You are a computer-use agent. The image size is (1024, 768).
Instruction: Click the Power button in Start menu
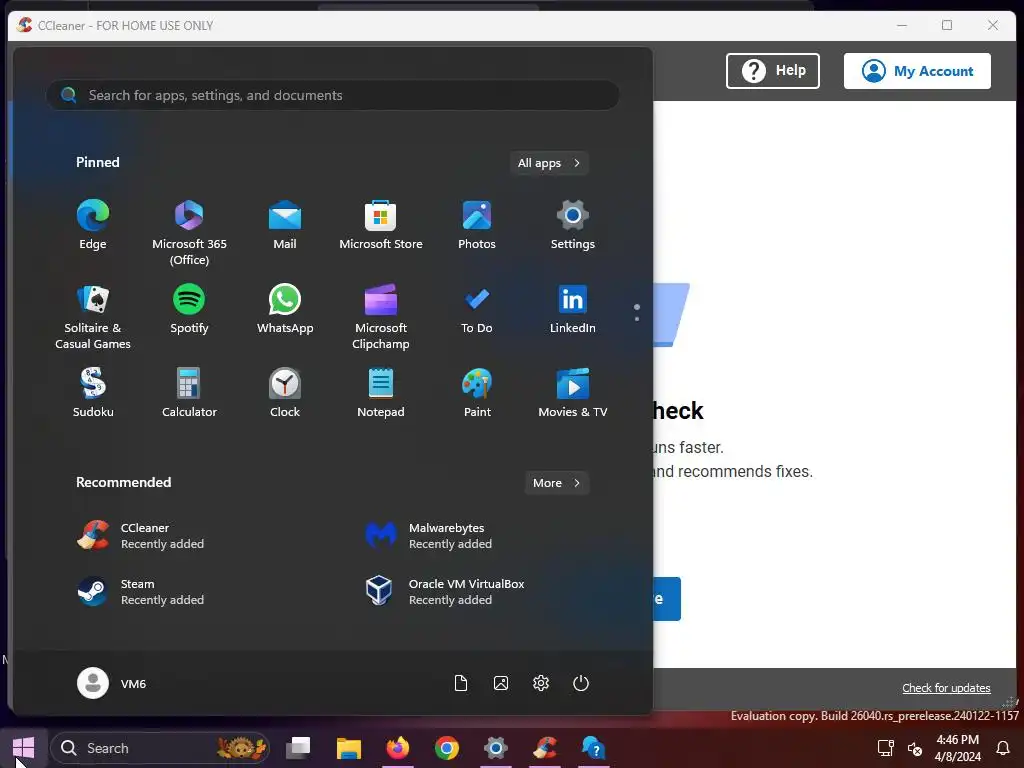coord(581,683)
